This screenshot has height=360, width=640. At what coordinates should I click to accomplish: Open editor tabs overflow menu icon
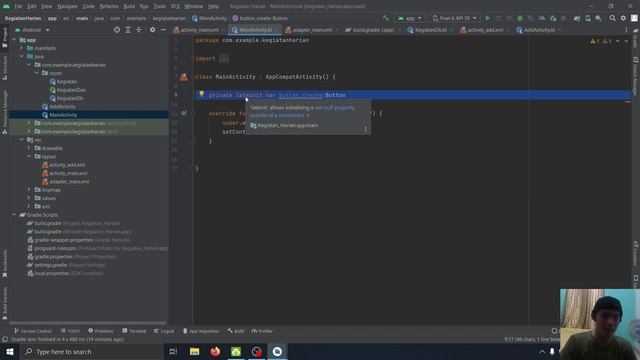[626, 30]
